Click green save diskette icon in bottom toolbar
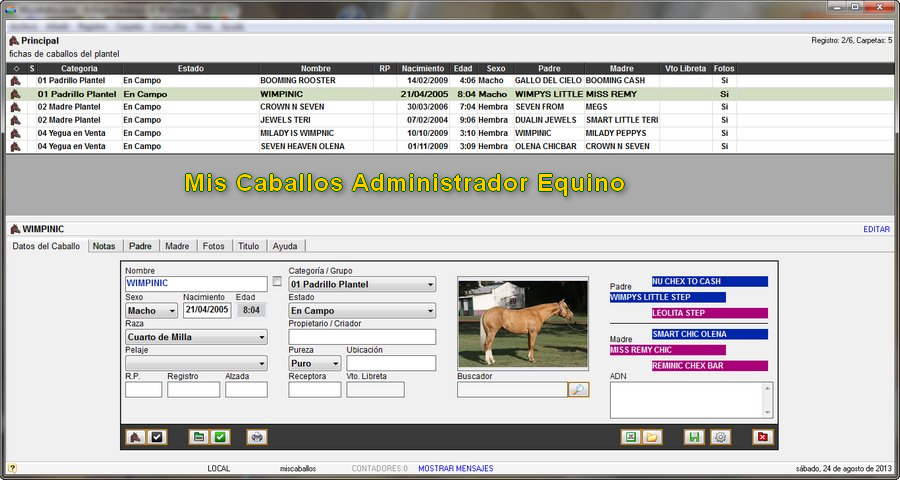900x480 pixels. coord(694,438)
